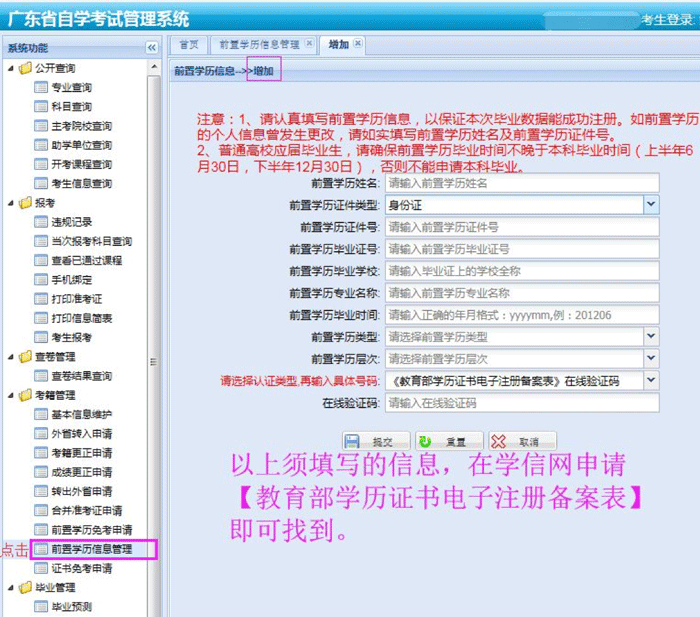Viewport: 700px width, 617px height.
Task: Collapse the 系统功能 sidebar panel
Action: [x=151, y=48]
